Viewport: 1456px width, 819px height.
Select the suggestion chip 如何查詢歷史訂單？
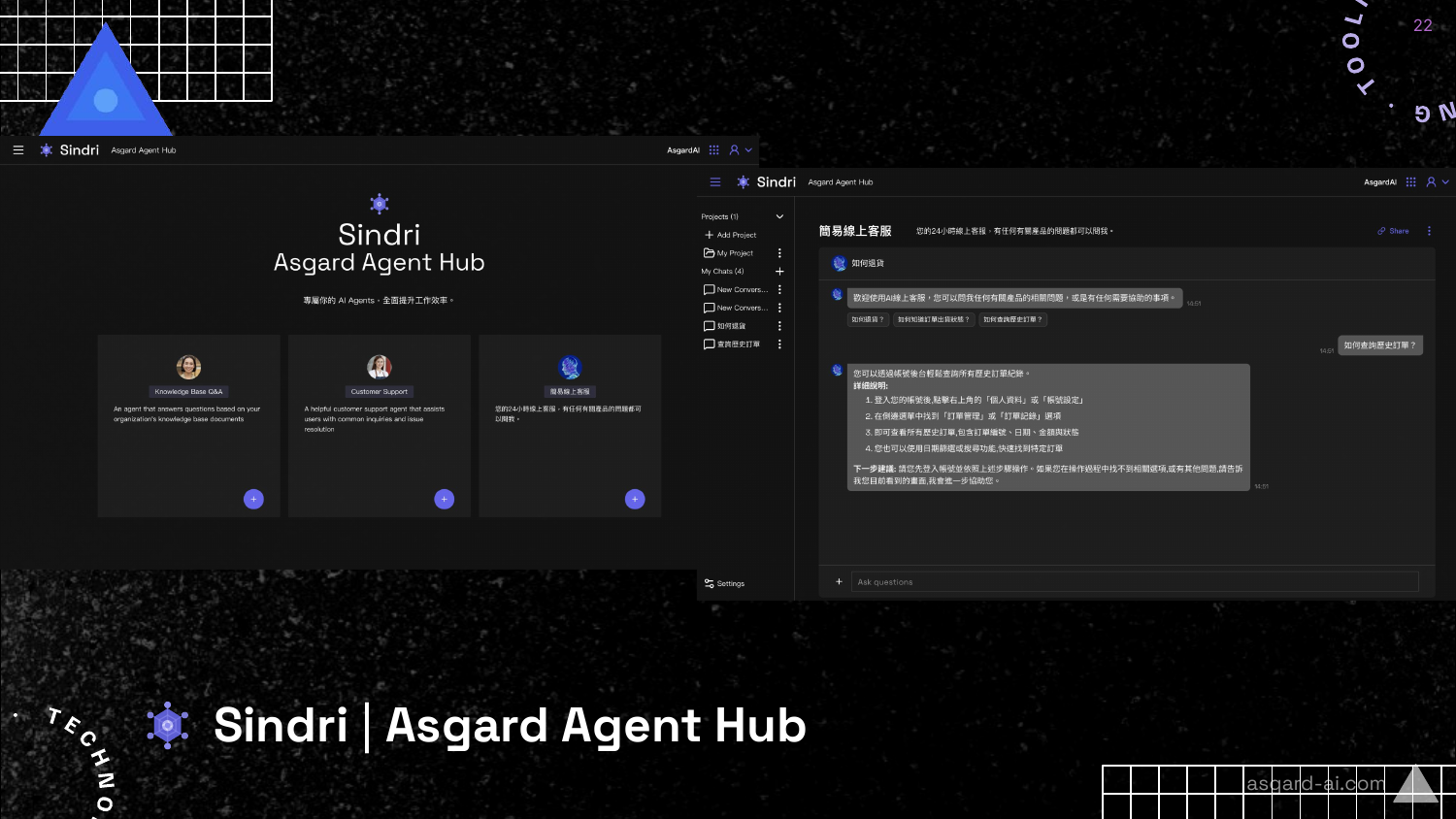tap(1012, 319)
